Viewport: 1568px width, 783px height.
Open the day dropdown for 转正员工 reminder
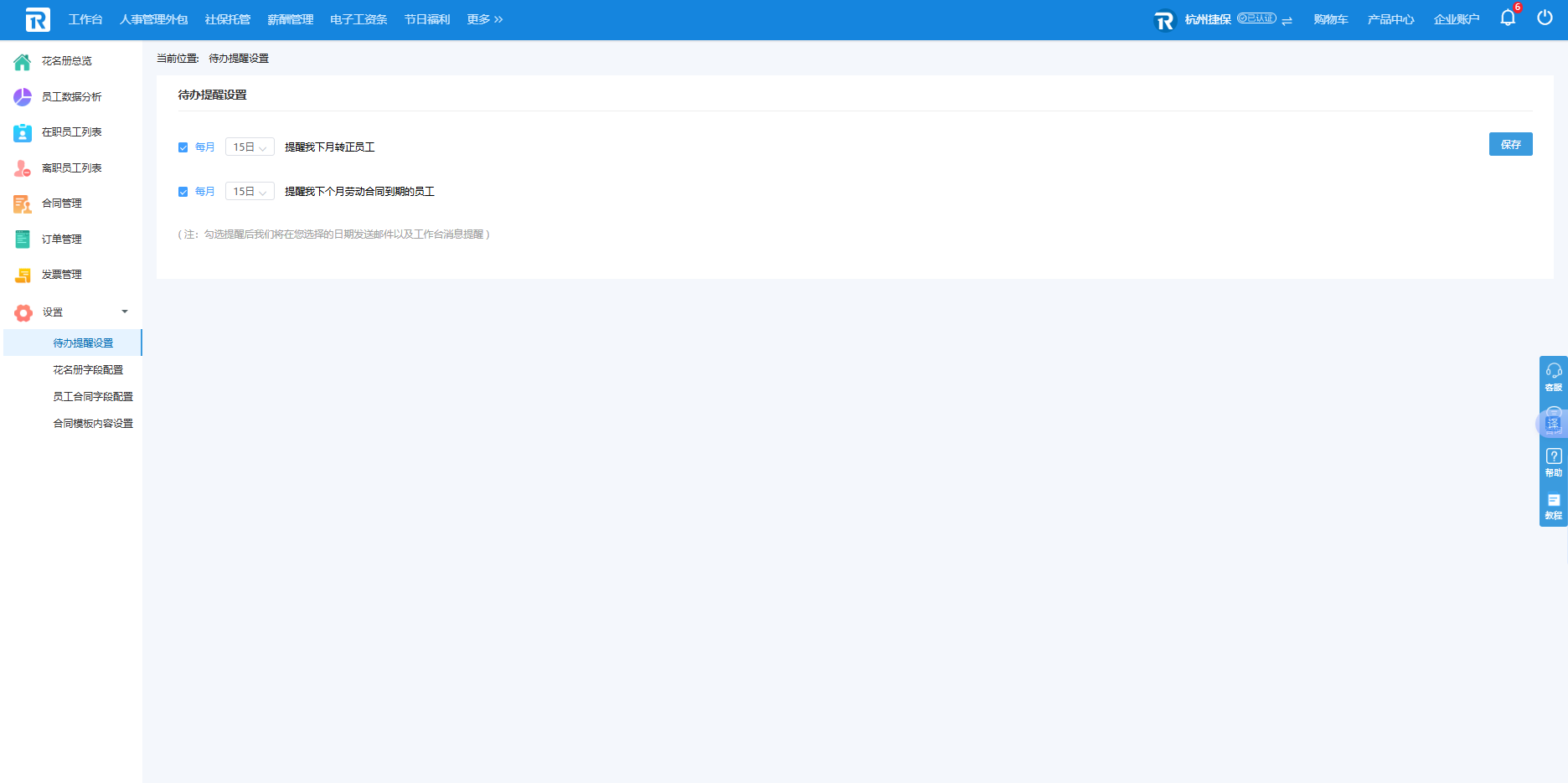coord(250,147)
